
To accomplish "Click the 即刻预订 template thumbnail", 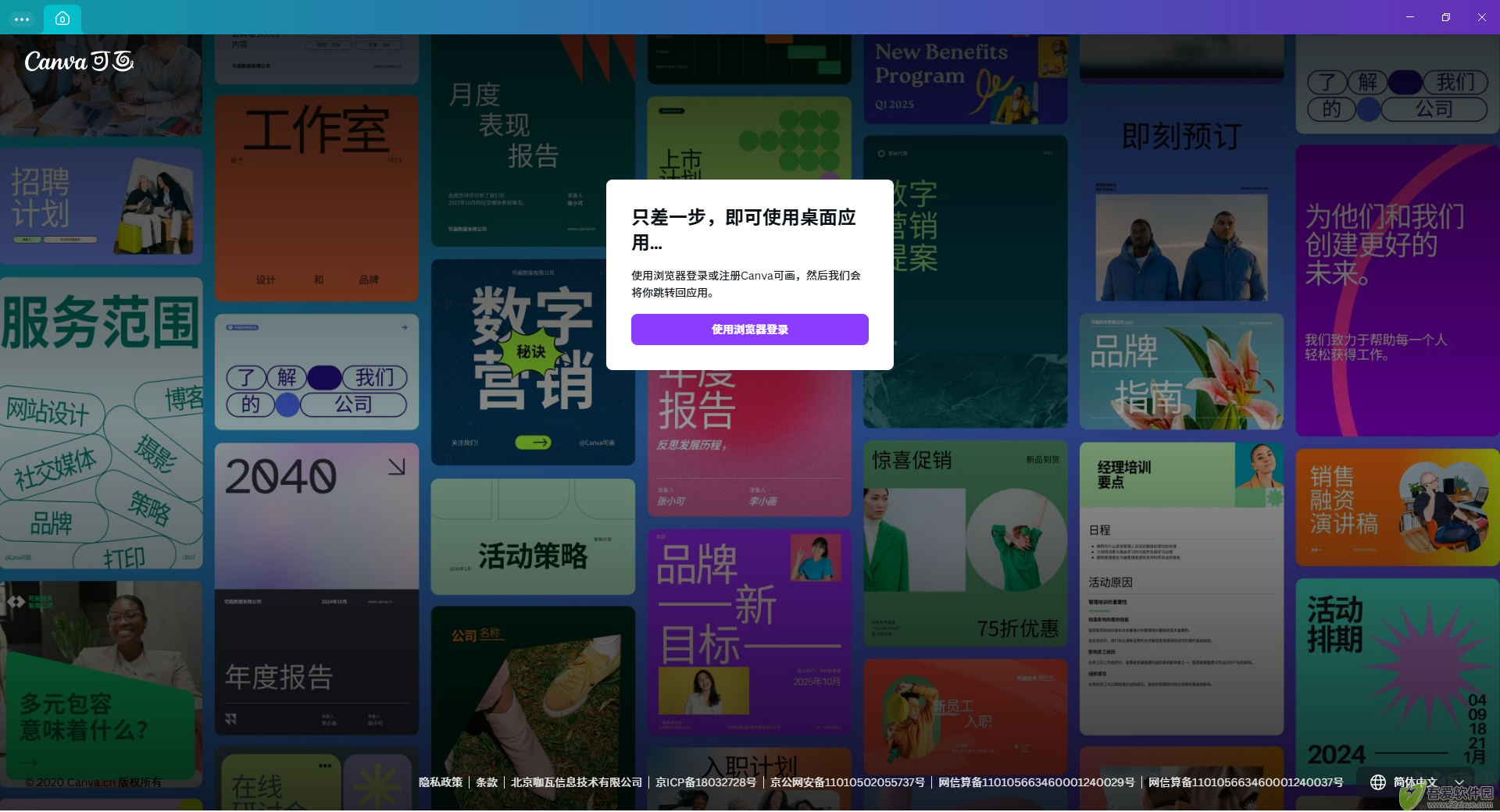I will pyautogui.click(x=1181, y=198).
